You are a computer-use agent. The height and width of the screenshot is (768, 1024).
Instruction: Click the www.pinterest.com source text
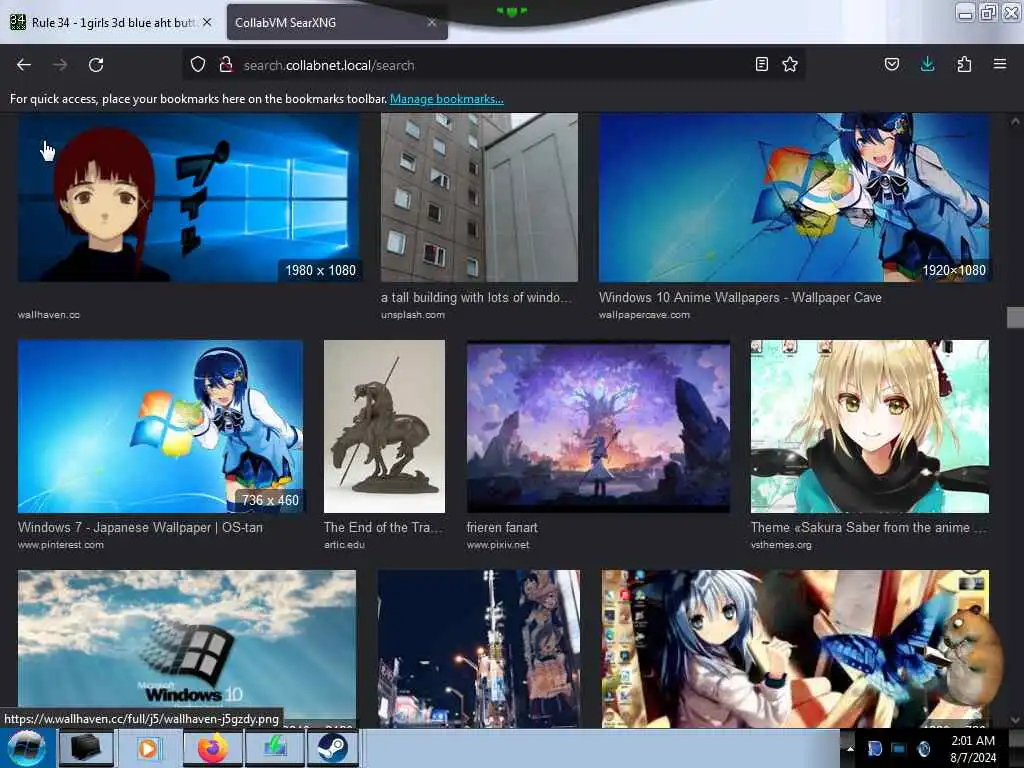pyautogui.click(x=61, y=545)
